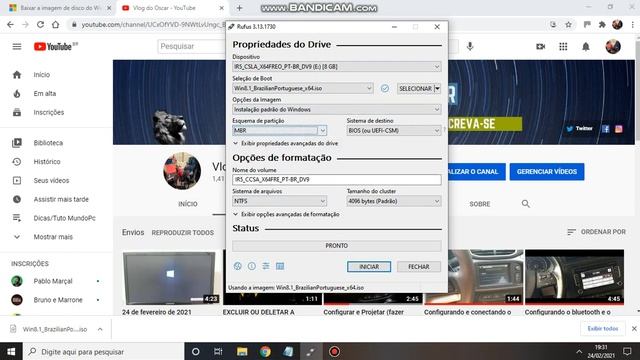Click Exibir todos downloads button
This screenshot has width=640, height=360.
[x=603, y=329]
